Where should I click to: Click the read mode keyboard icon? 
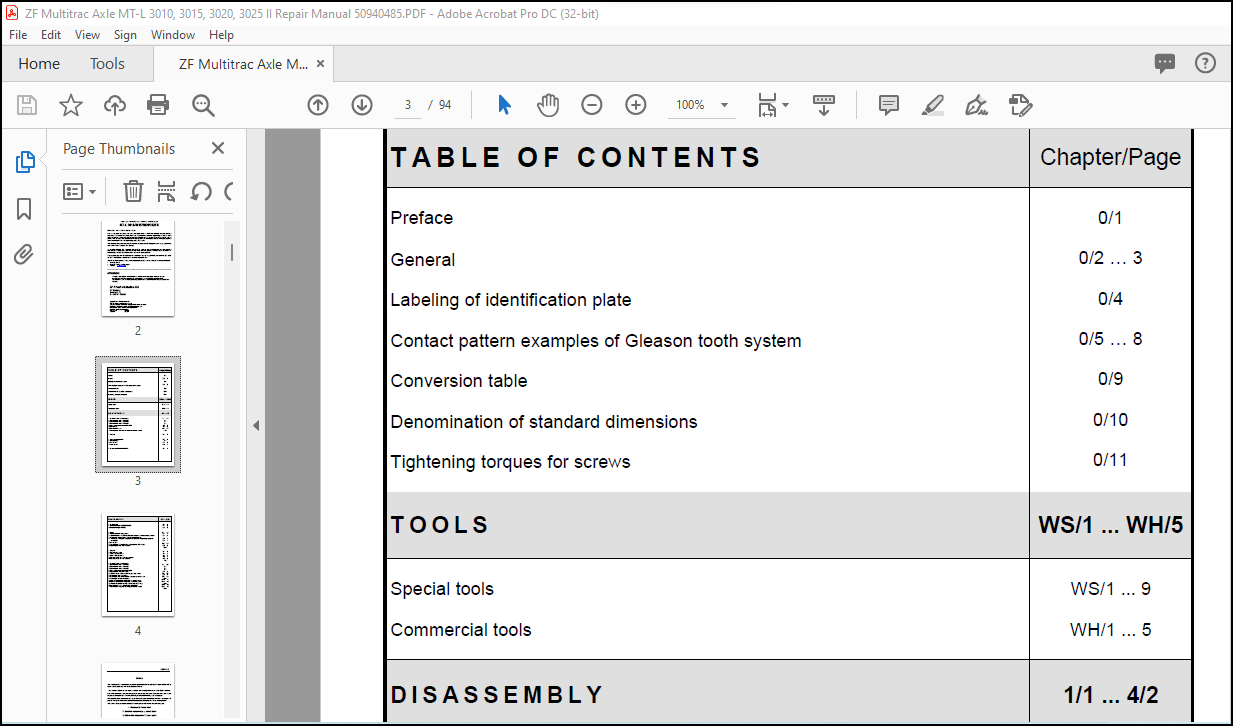pyautogui.click(x=824, y=105)
